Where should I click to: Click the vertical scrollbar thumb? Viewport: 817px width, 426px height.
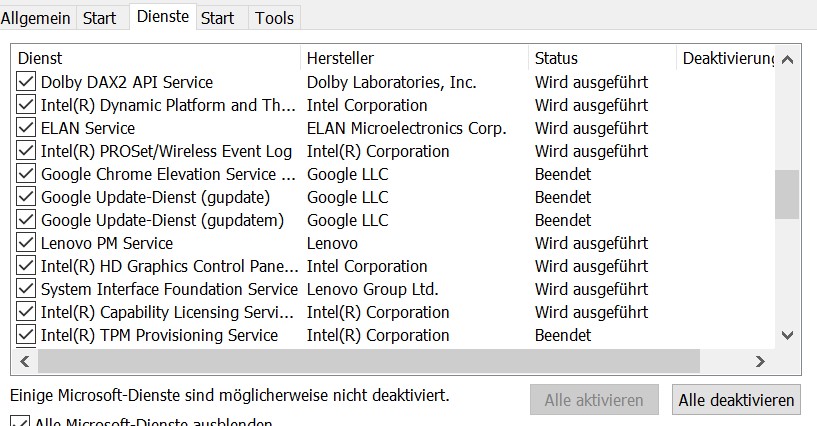(x=787, y=194)
